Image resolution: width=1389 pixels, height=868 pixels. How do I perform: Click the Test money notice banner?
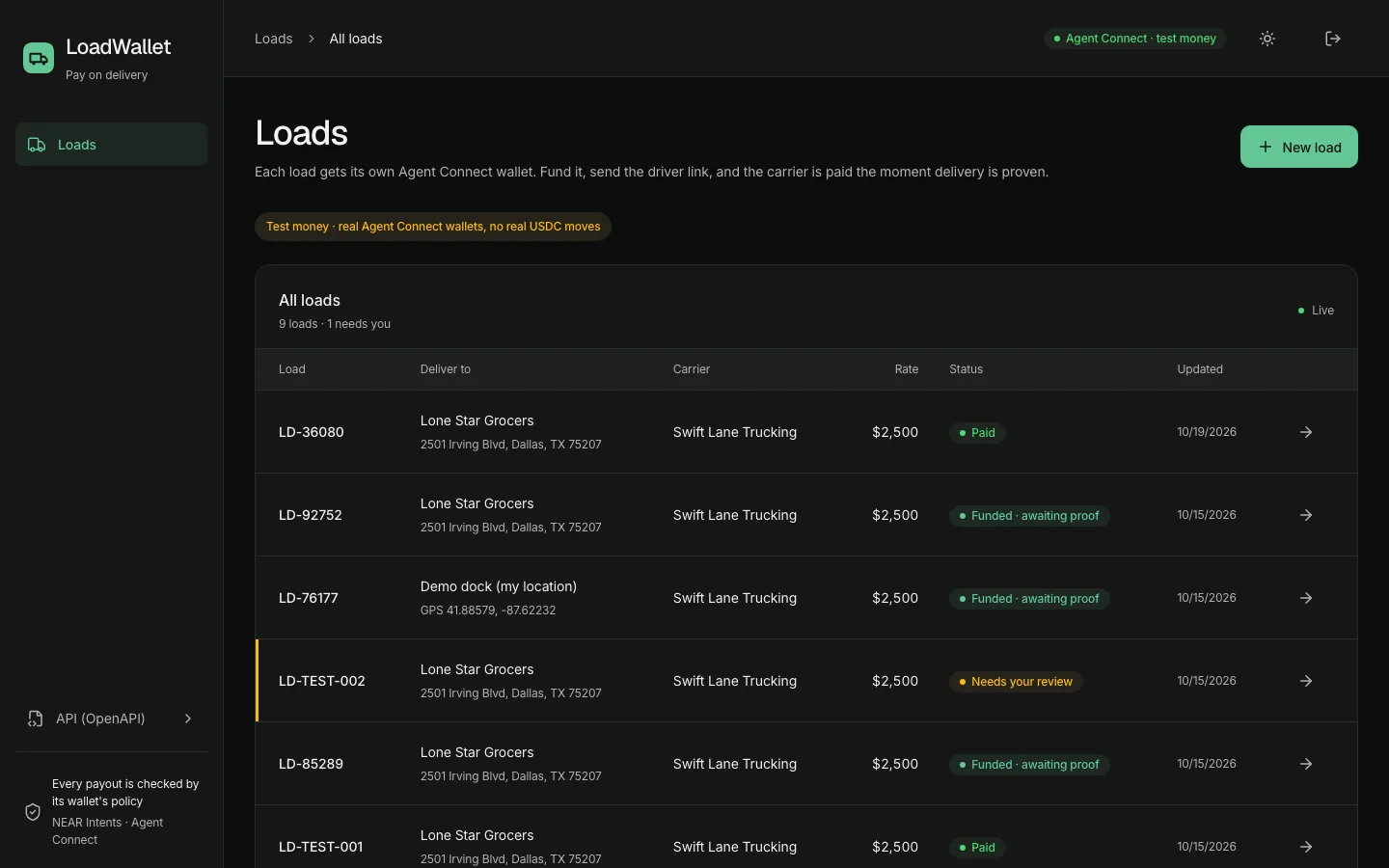[433, 227]
